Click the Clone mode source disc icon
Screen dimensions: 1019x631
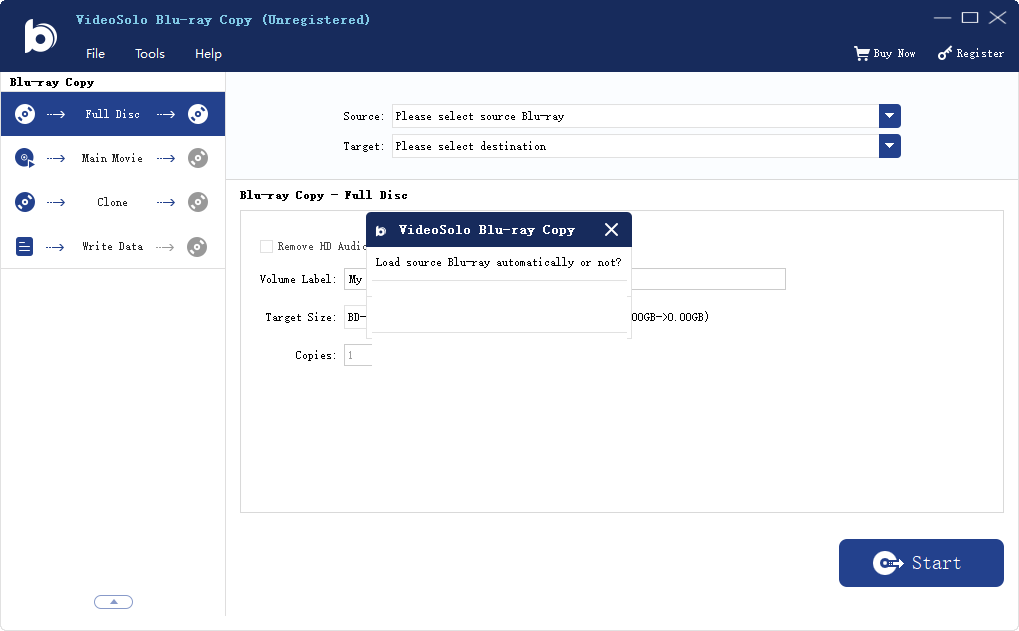tap(25, 202)
